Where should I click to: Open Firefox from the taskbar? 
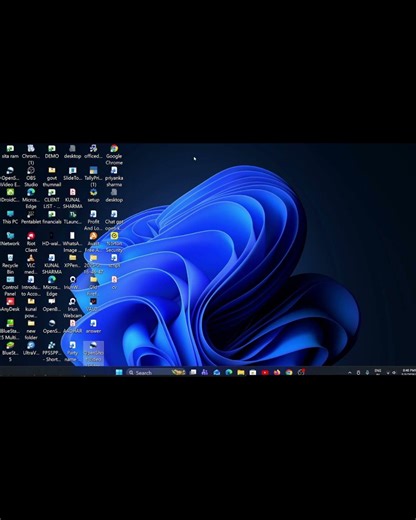coord(277,372)
